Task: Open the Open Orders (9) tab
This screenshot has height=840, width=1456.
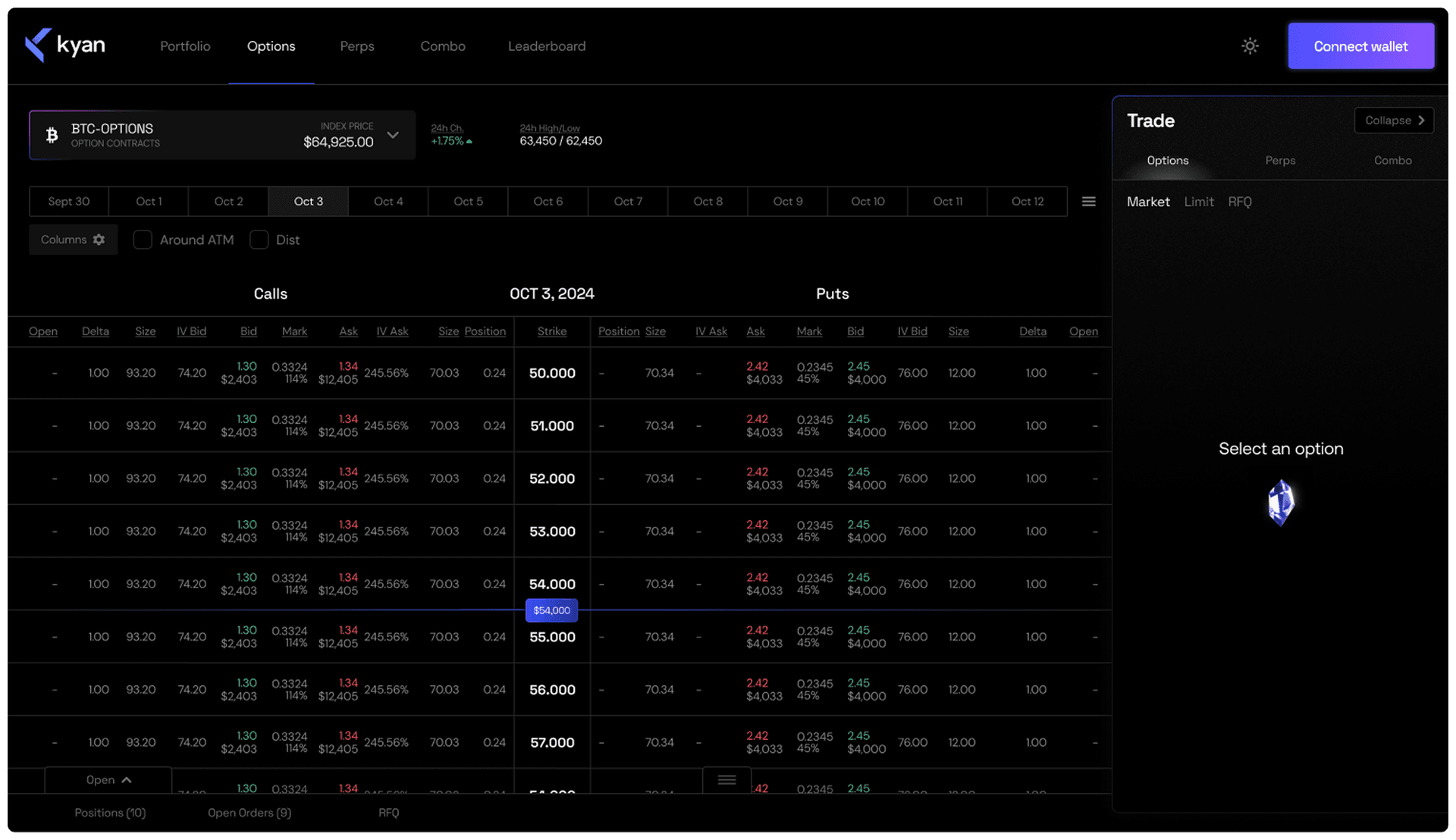Action: (249, 813)
